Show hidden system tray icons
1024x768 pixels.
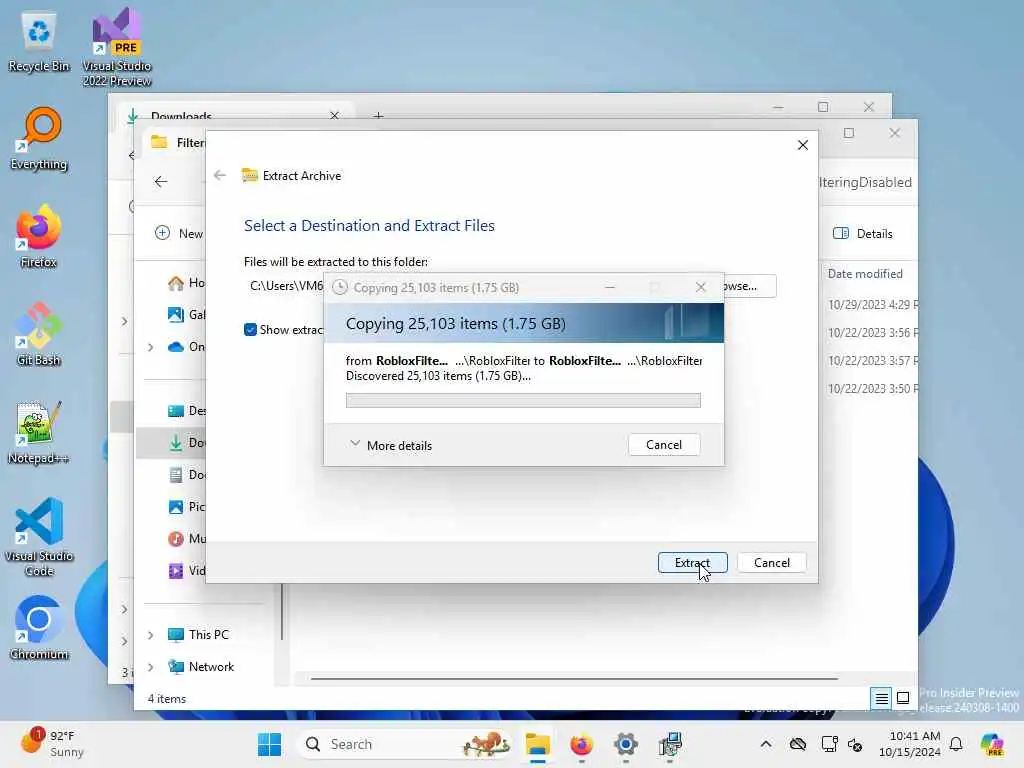click(x=766, y=744)
